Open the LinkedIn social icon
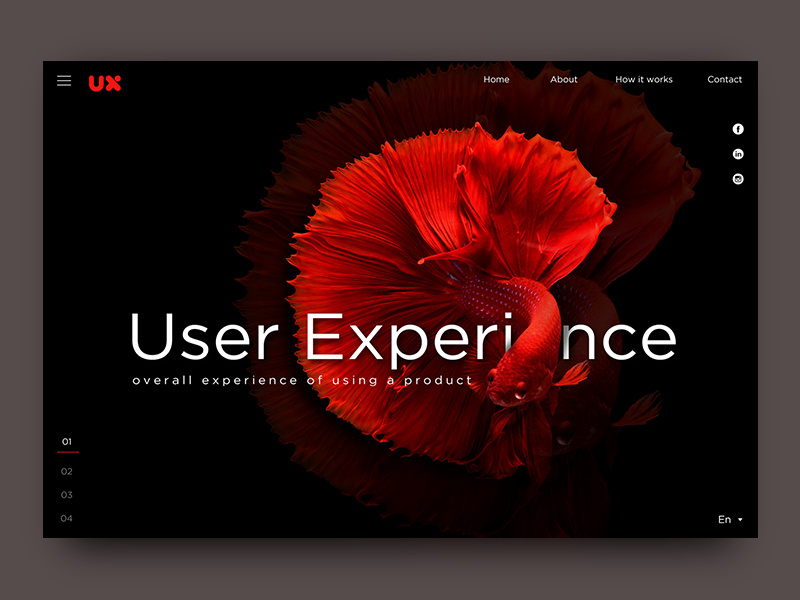 click(x=738, y=153)
